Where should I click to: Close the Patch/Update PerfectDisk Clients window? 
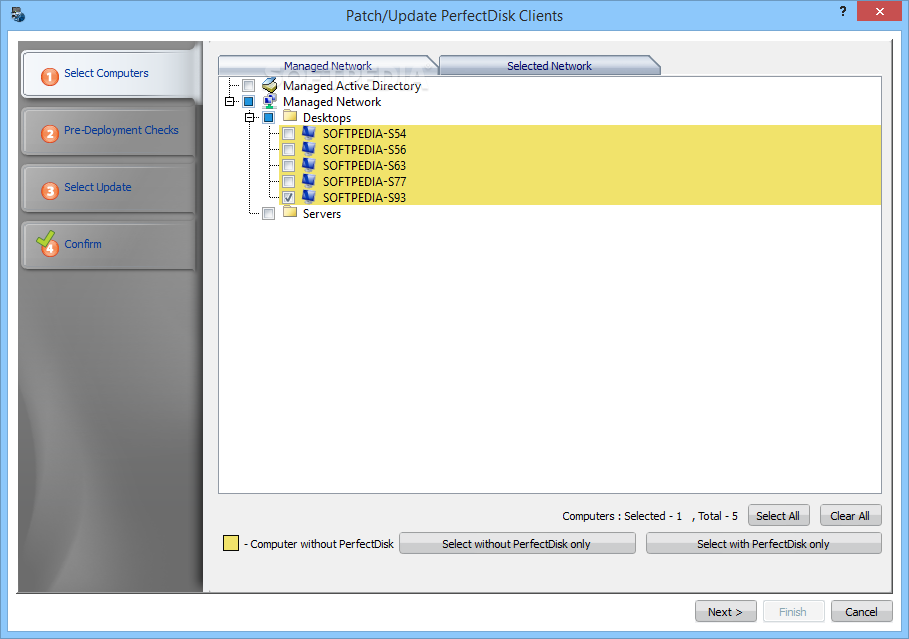pos(879,11)
